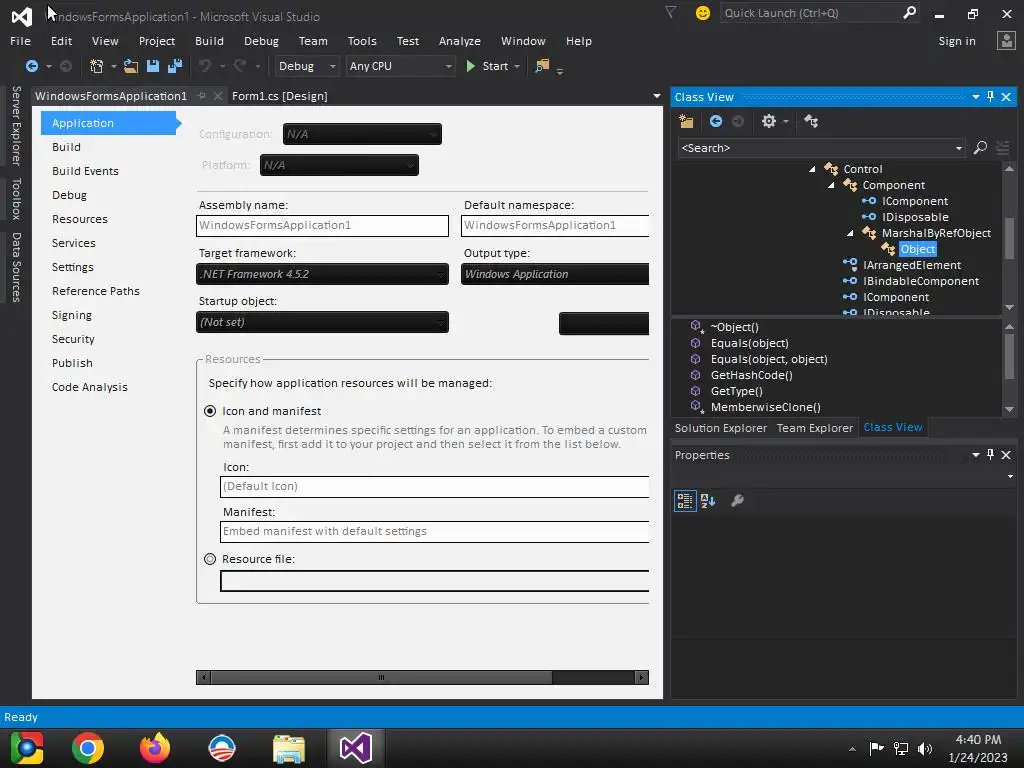Open Chrome from the taskbar
The width and height of the screenshot is (1024, 768).
tap(88, 748)
